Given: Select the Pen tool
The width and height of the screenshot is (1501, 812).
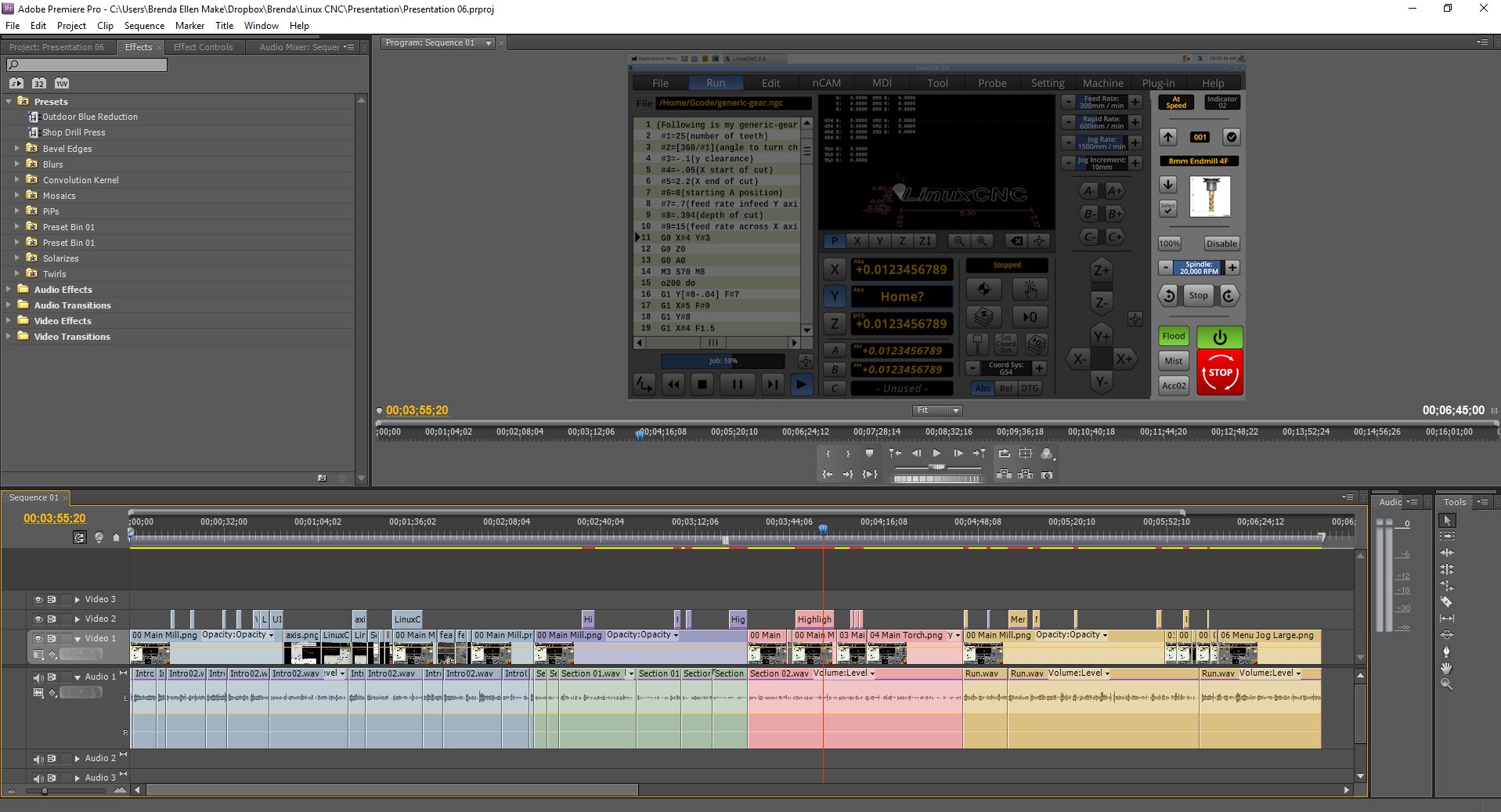Looking at the screenshot, I should 1447,651.
